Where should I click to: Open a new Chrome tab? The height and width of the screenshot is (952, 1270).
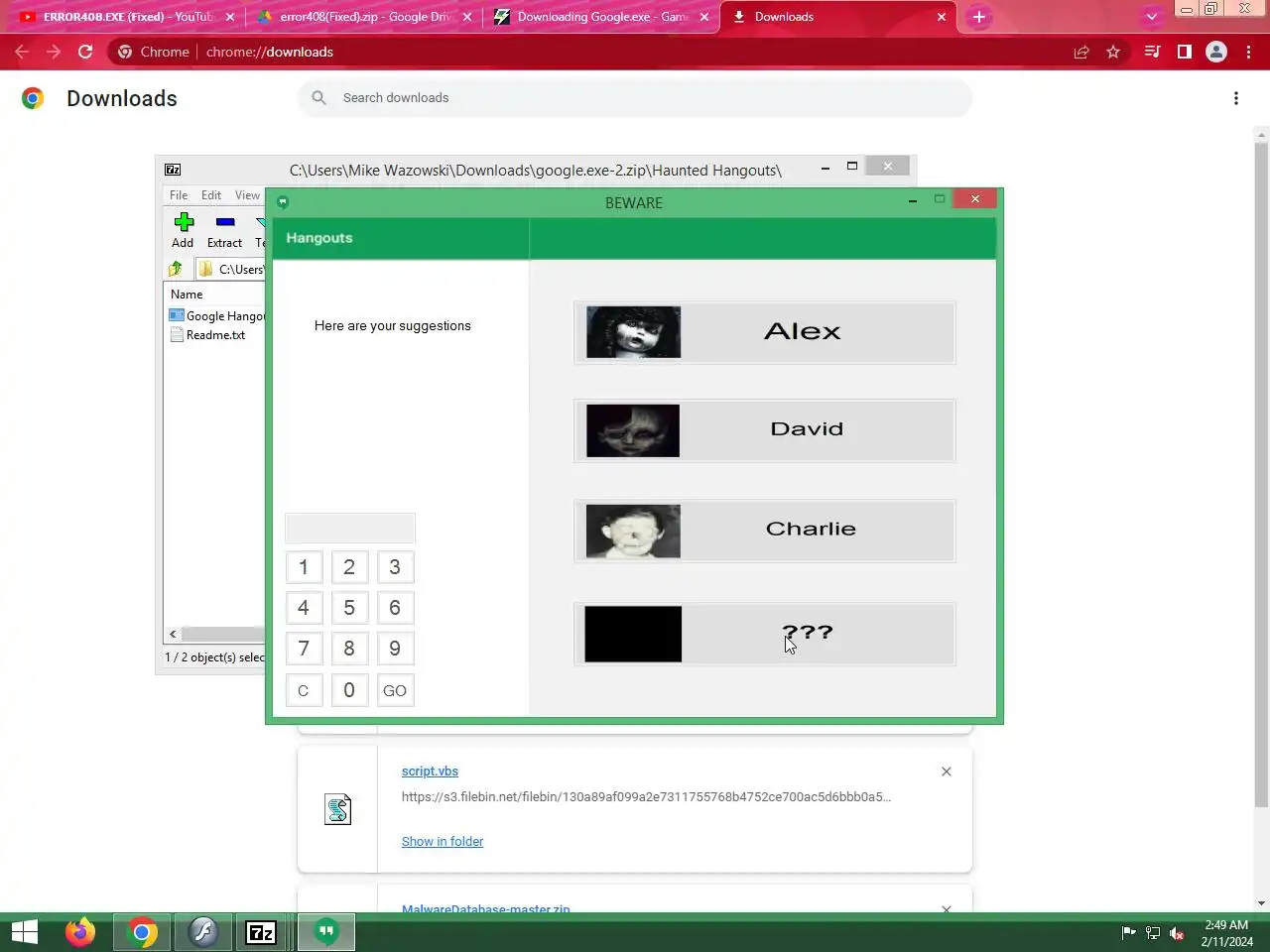[x=979, y=17]
